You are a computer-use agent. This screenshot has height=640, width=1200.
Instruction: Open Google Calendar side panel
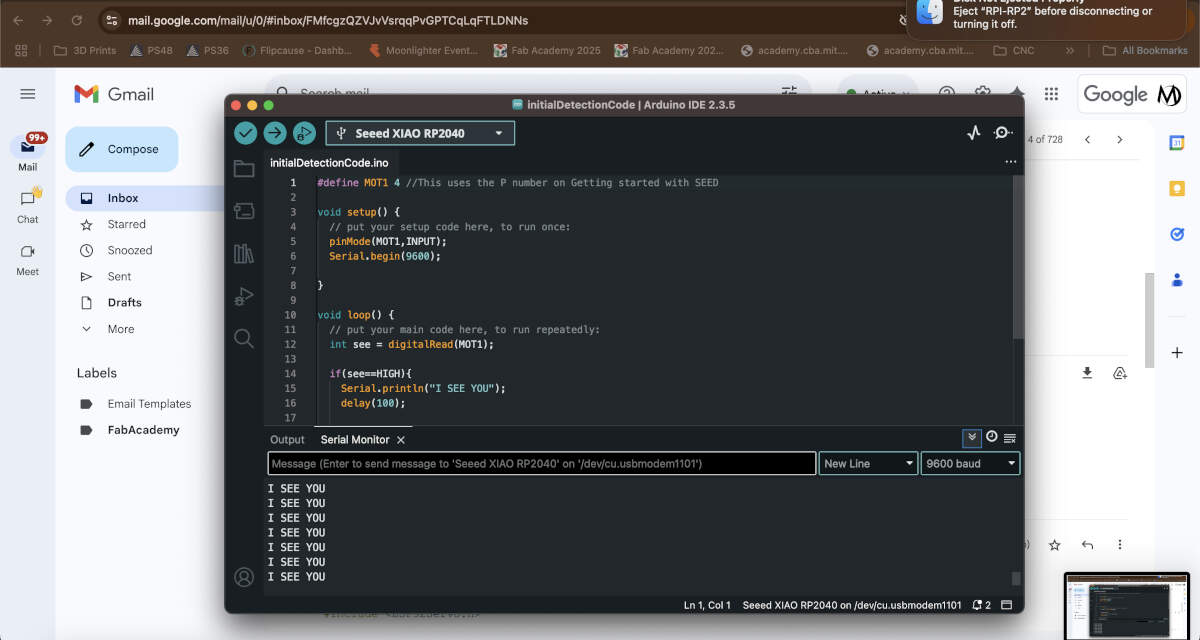point(1177,143)
